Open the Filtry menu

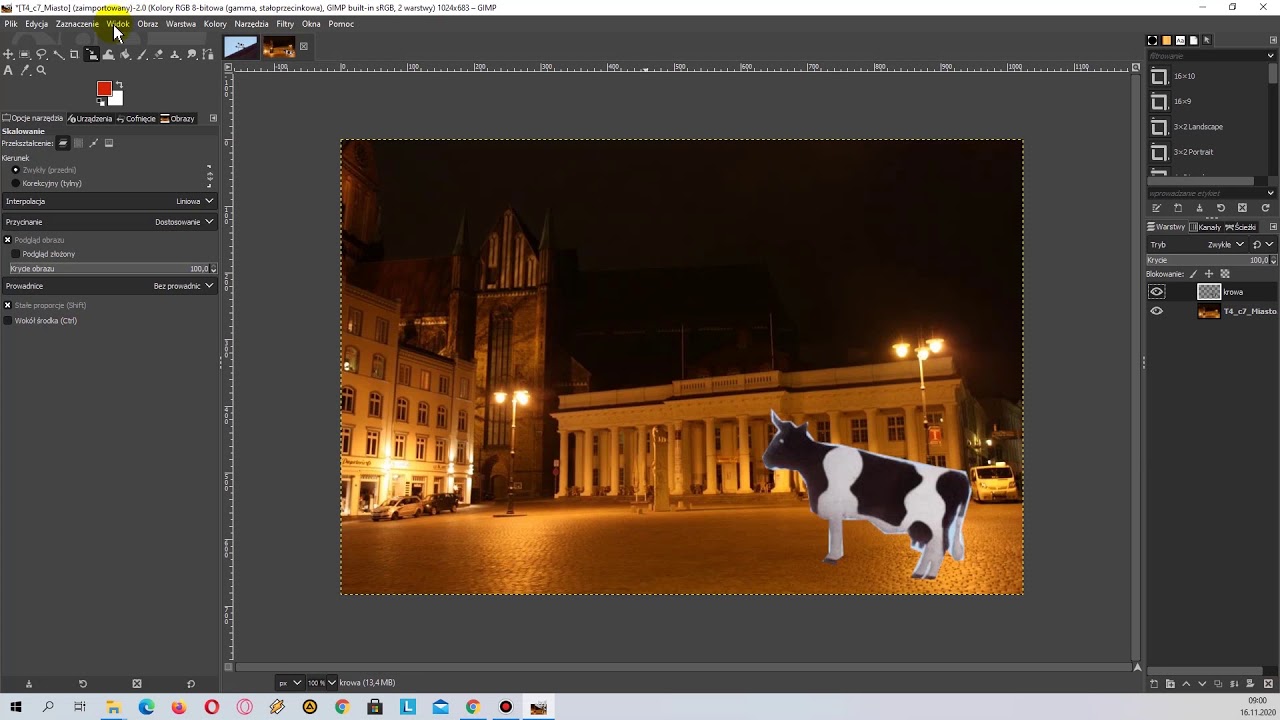click(x=285, y=24)
